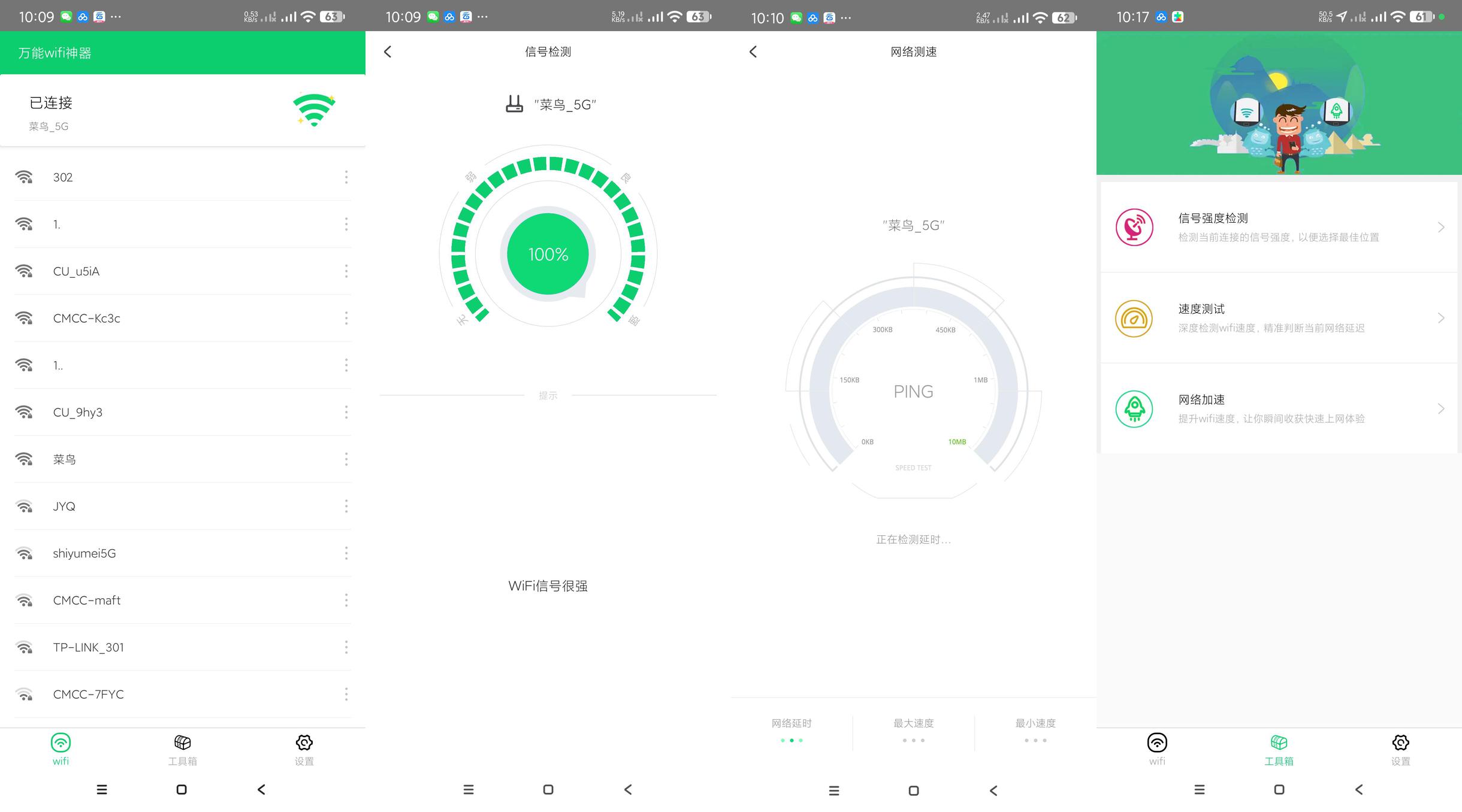Tap the 100% signal gauge circle
This screenshot has height=812, width=1462.
548,254
